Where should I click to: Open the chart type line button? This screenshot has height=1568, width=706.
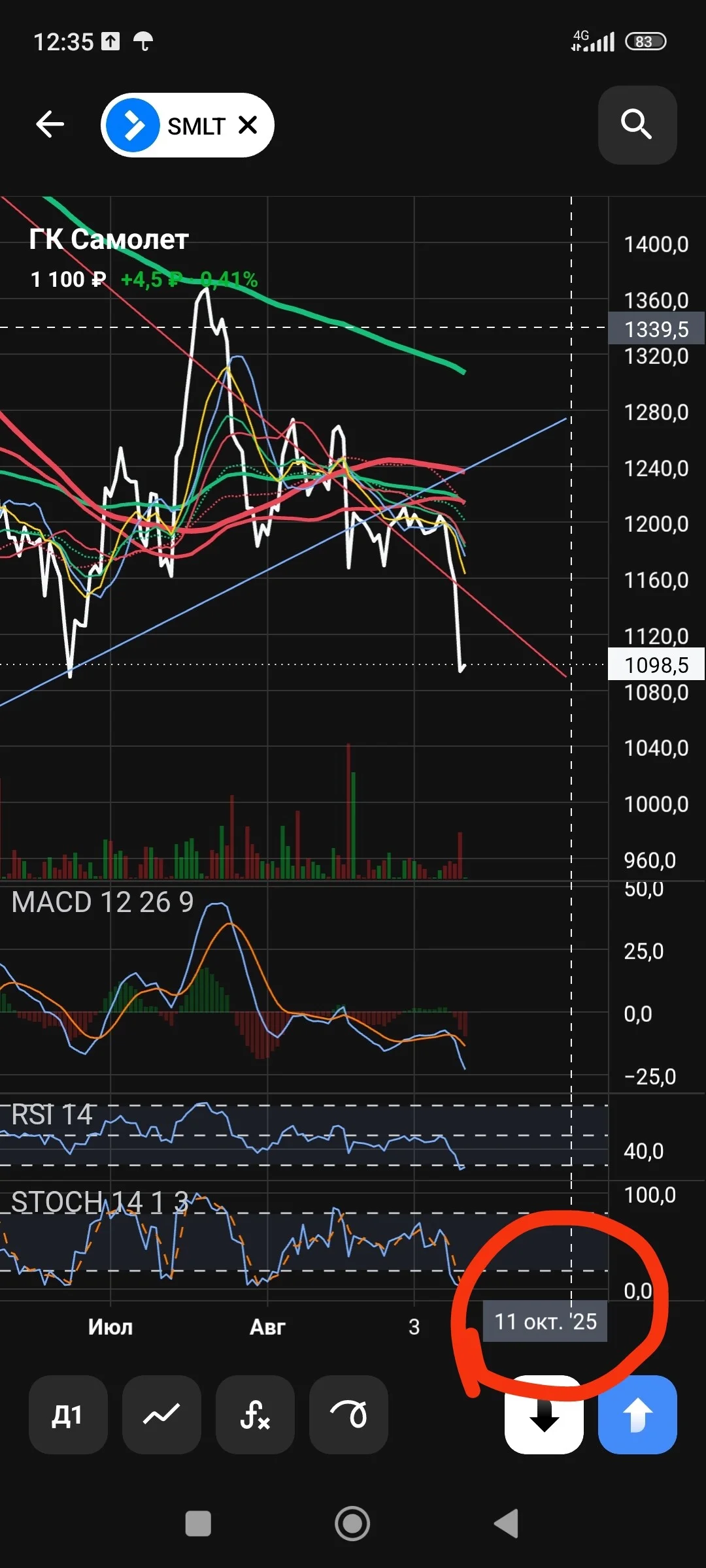pyautogui.click(x=161, y=1414)
